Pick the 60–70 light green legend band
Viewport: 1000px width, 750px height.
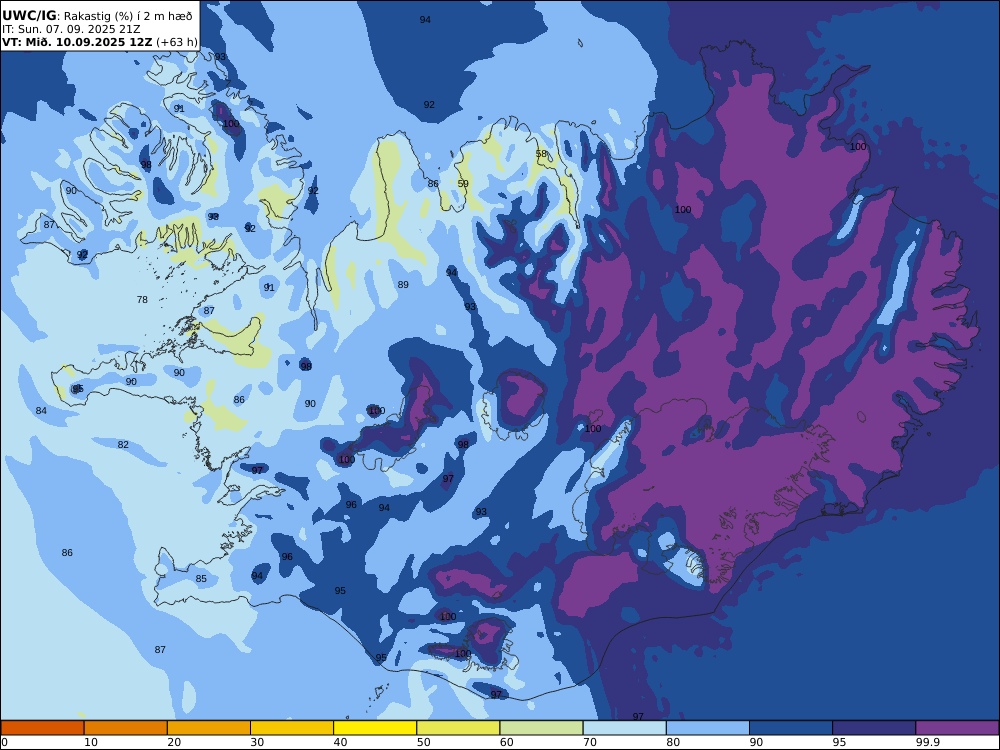click(x=541, y=728)
